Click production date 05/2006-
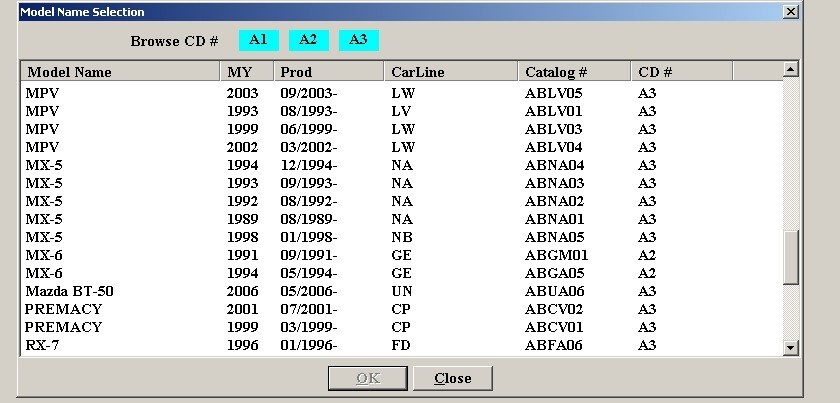Image resolution: width=840 pixels, height=403 pixels. click(309, 292)
